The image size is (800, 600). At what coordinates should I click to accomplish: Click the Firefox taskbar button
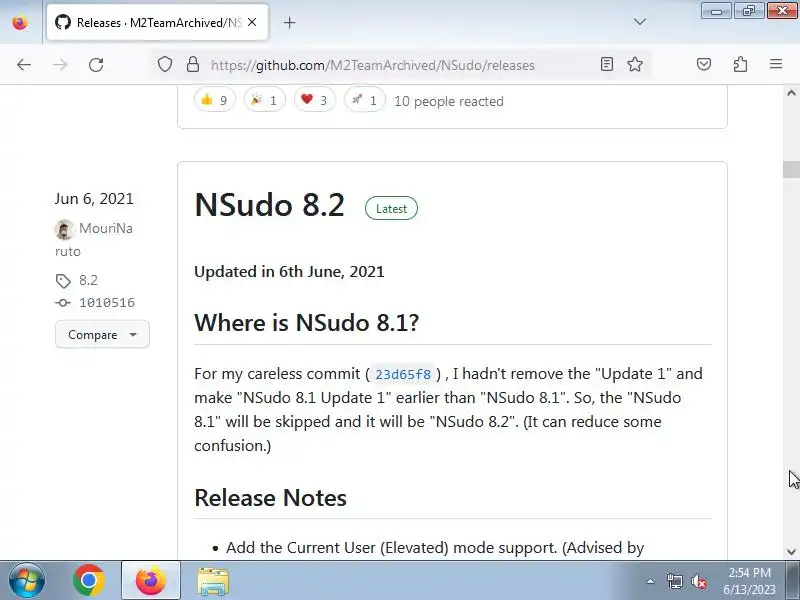[151, 580]
